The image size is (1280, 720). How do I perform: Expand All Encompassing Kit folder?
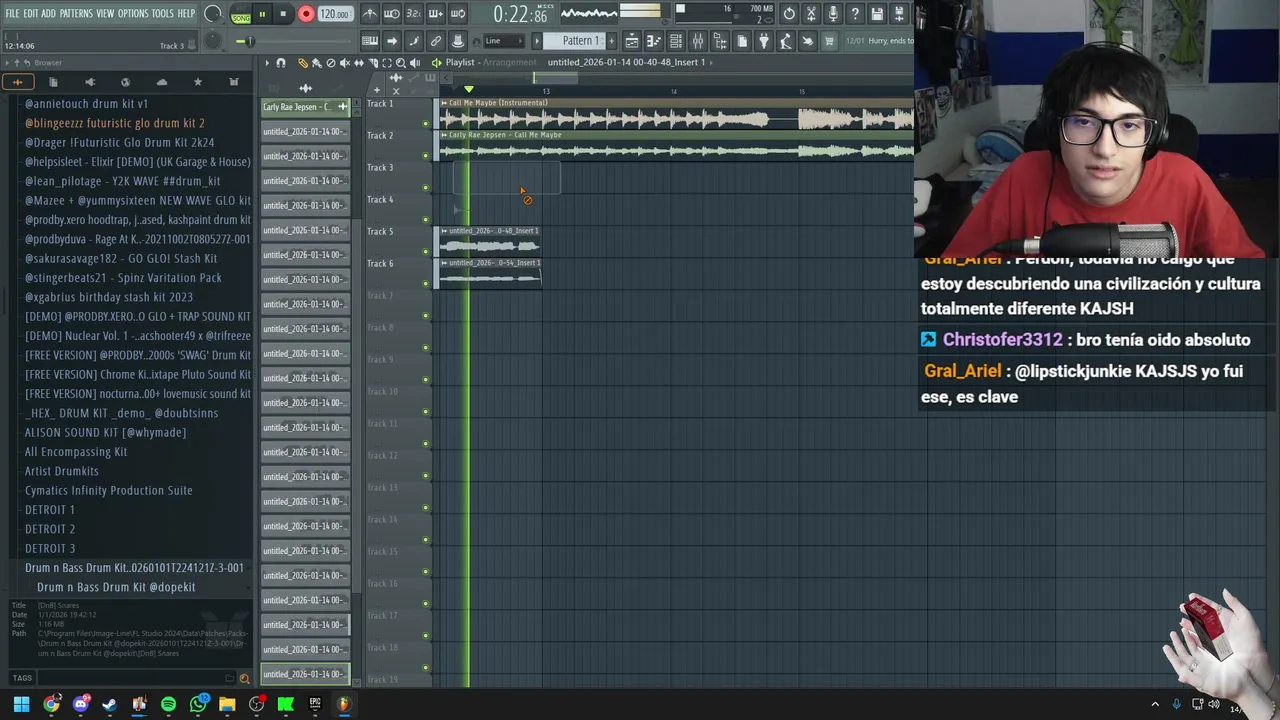click(76, 452)
